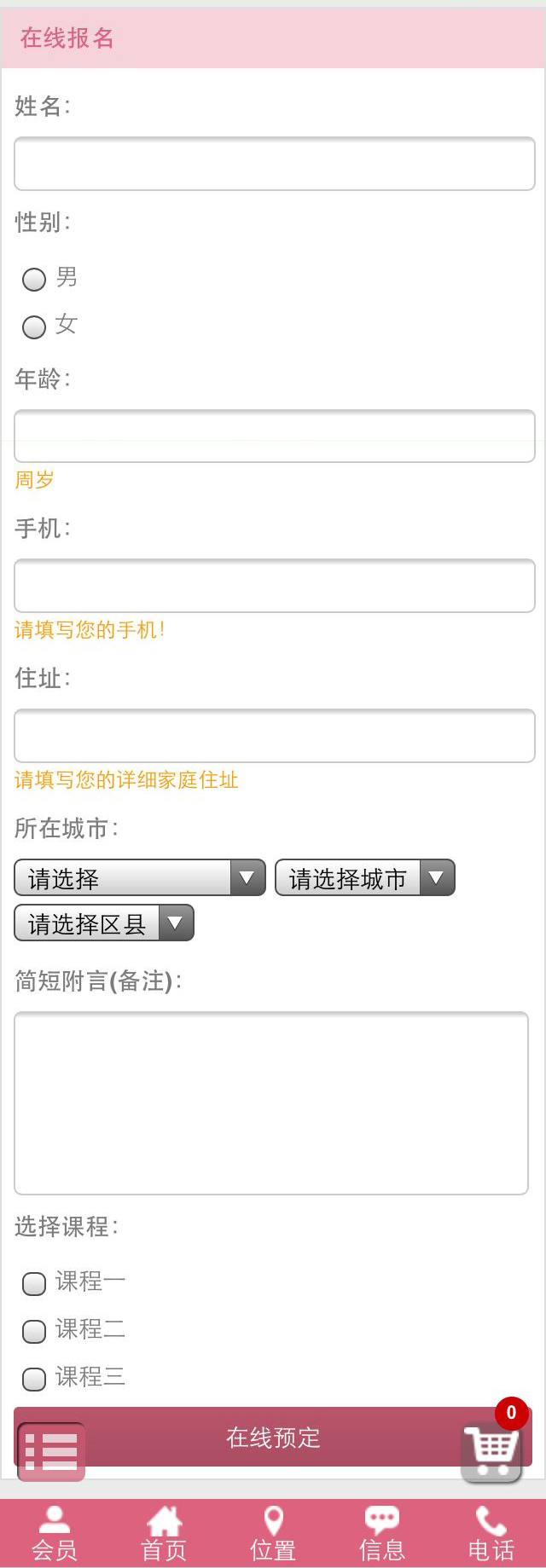546x1568 pixels.
Task: Check the 课程二 checkbox
Action: coord(34,1331)
